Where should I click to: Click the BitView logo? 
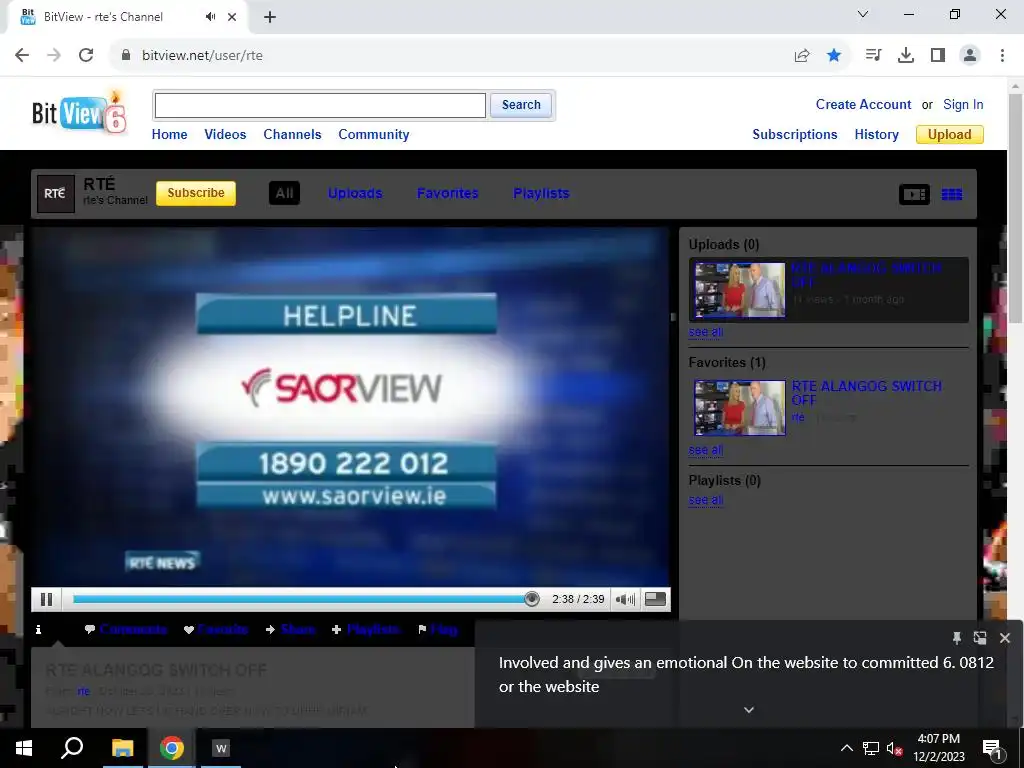(79, 112)
